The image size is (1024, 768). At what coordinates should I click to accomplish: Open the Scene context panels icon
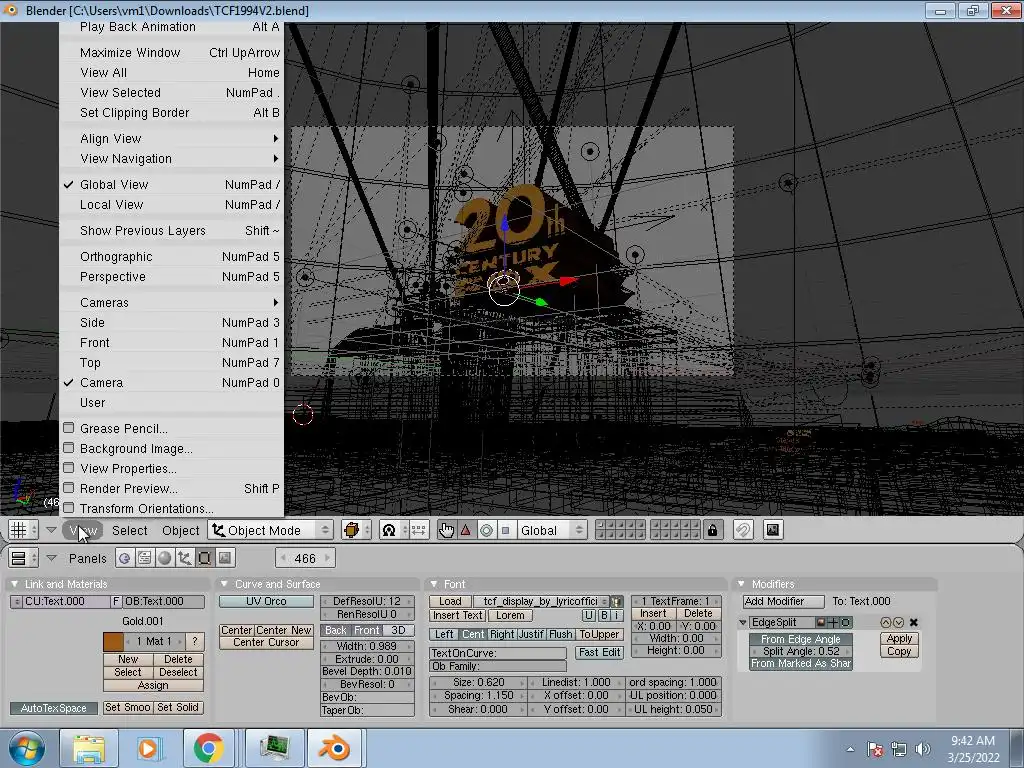[225, 558]
